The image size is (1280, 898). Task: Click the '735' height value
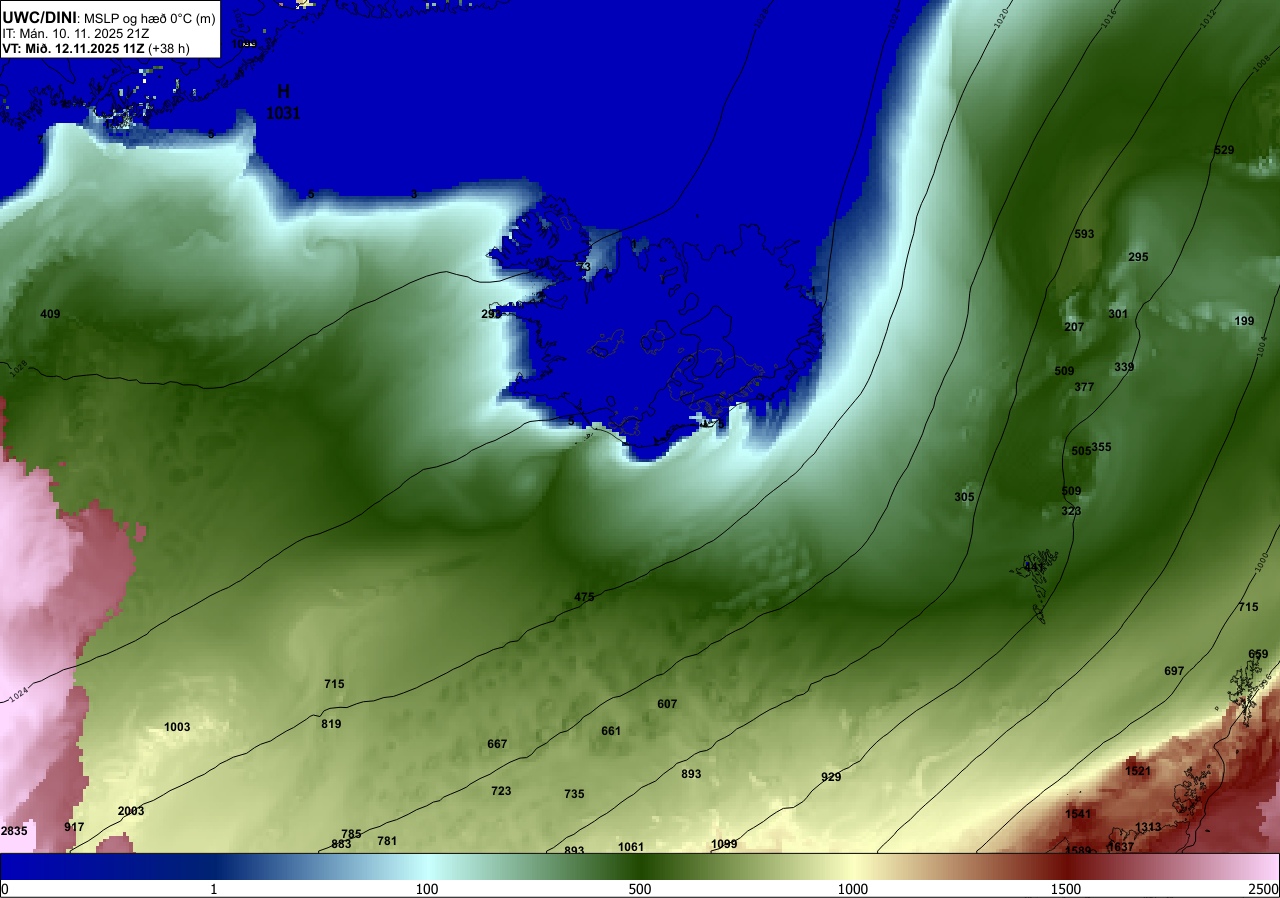tap(574, 794)
